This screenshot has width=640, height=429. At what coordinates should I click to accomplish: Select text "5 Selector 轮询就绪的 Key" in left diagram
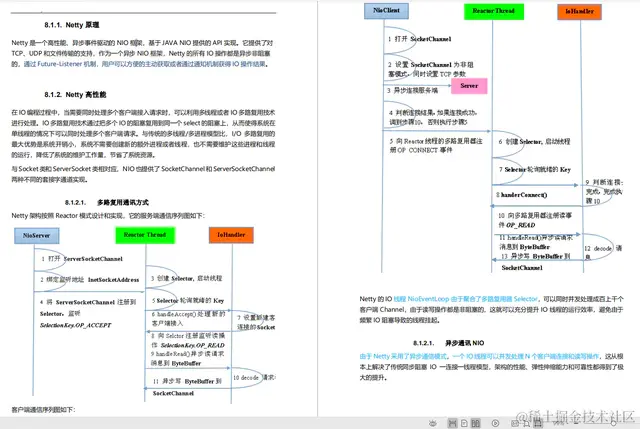188,300
